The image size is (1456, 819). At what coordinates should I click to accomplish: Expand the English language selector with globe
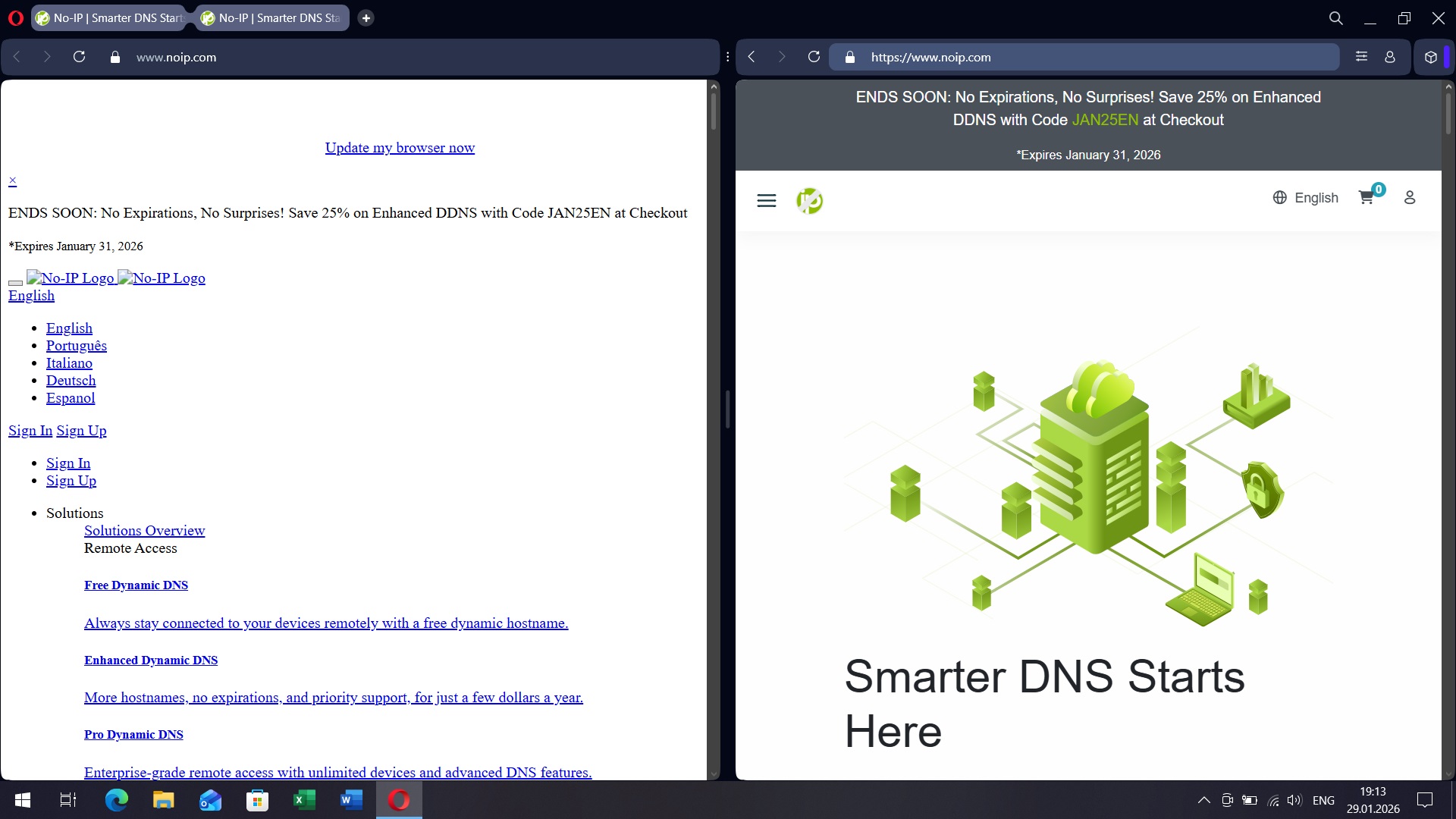tap(1305, 197)
